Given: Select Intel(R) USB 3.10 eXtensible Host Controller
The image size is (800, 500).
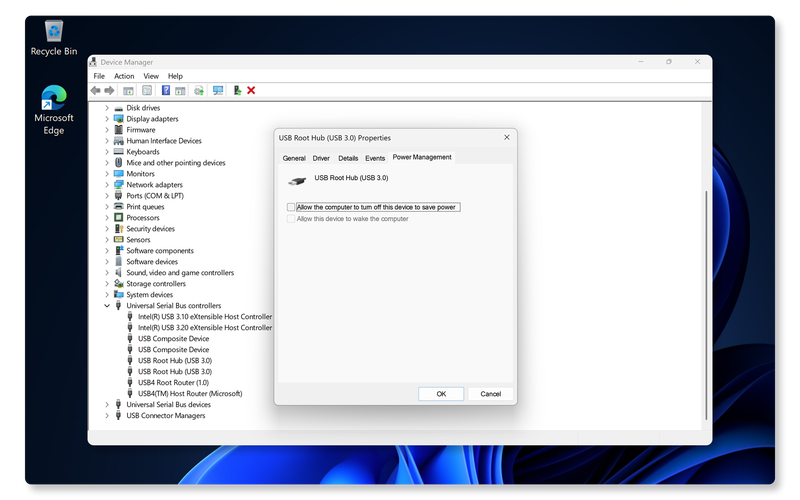Looking at the screenshot, I should 204,317.
